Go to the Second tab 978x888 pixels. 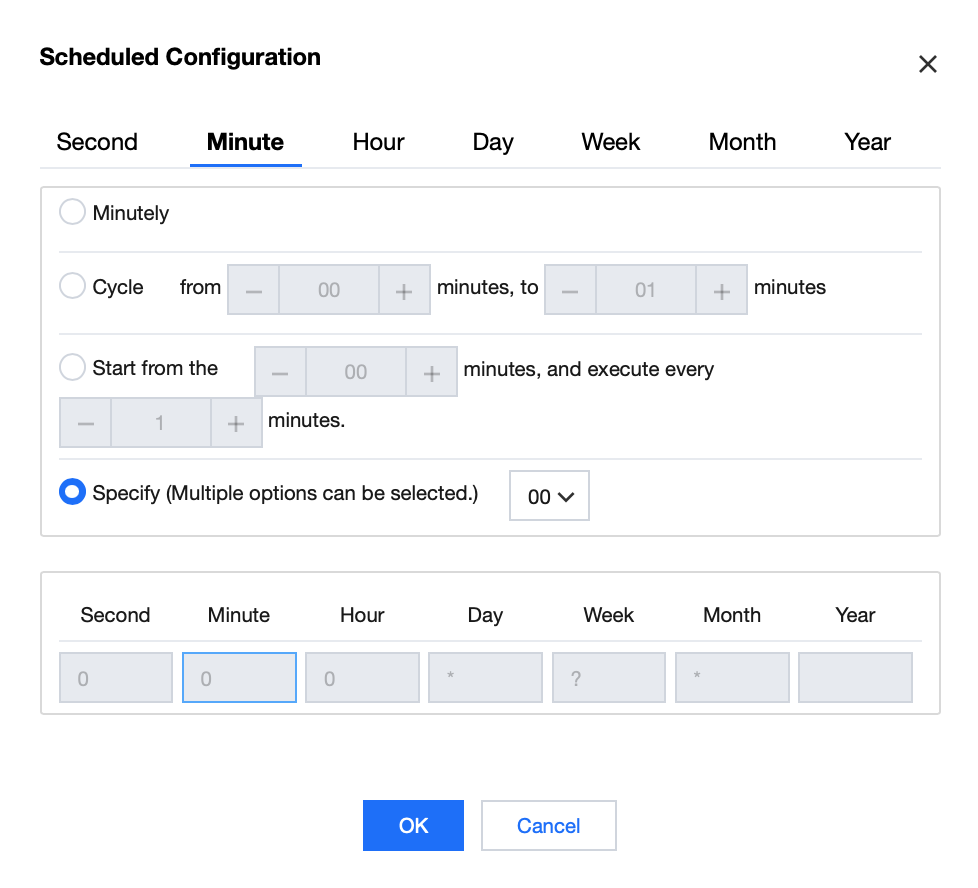[x=97, y=142]
